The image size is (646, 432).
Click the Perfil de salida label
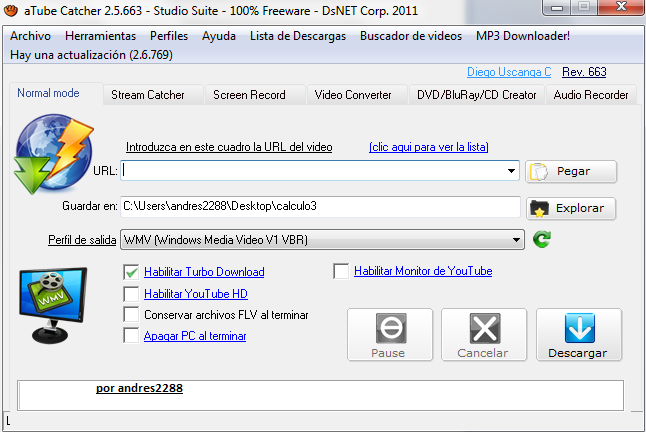82,240
